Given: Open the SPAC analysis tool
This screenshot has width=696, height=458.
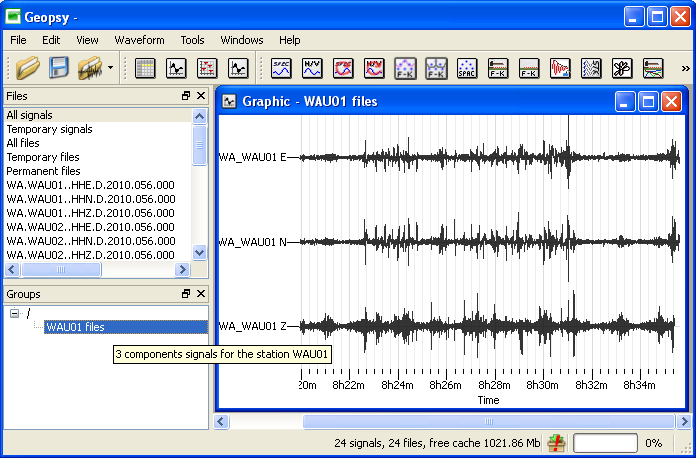Looking at the screenshot, I should click(x=467, y=68).
